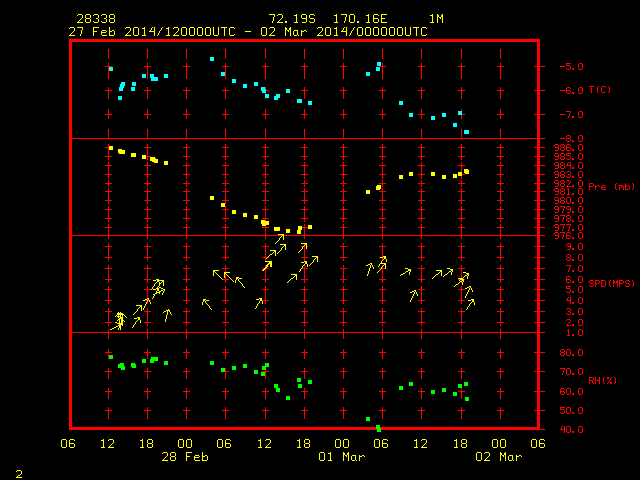Click the lowest green humidity data point
The image size is (640, 480).
pyautogui.click(x=379, y=429)
